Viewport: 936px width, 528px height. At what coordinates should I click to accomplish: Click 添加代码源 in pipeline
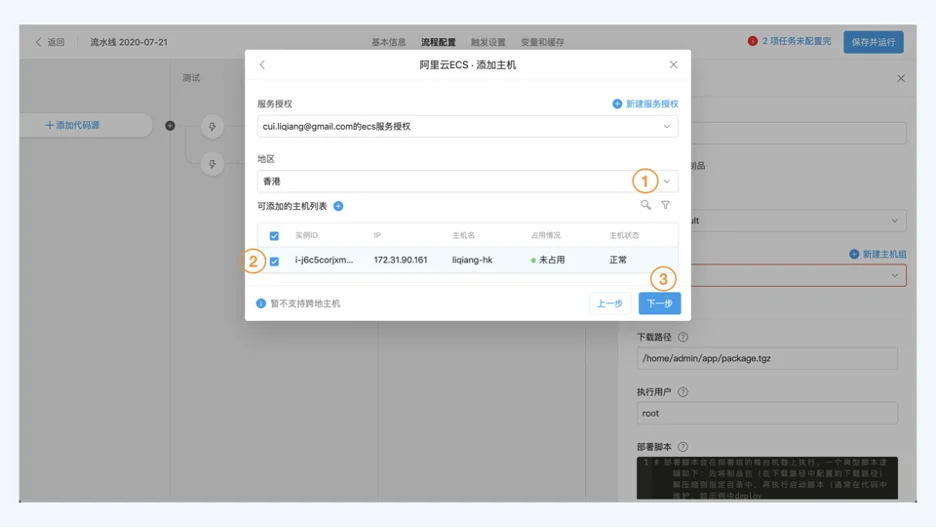(x=72, y=125)
